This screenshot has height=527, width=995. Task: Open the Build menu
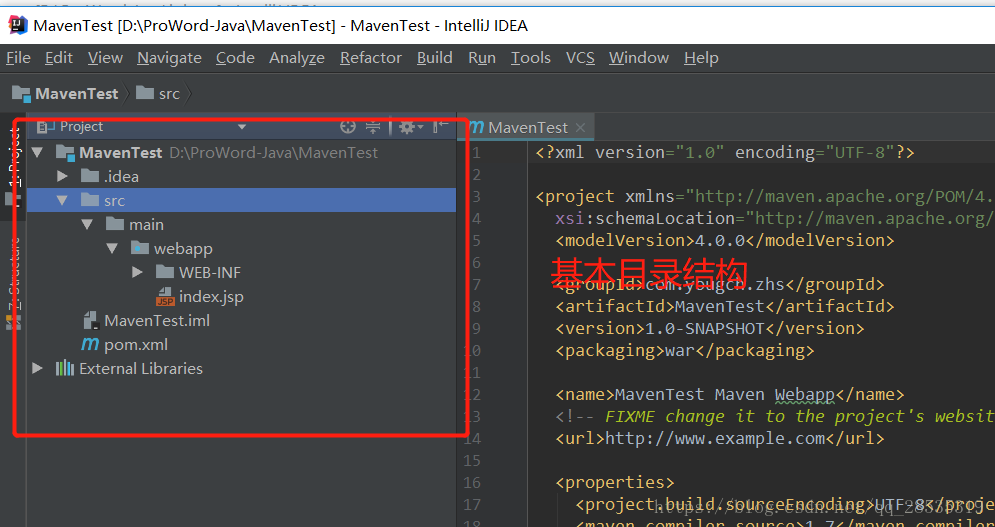tap(435, 58)
